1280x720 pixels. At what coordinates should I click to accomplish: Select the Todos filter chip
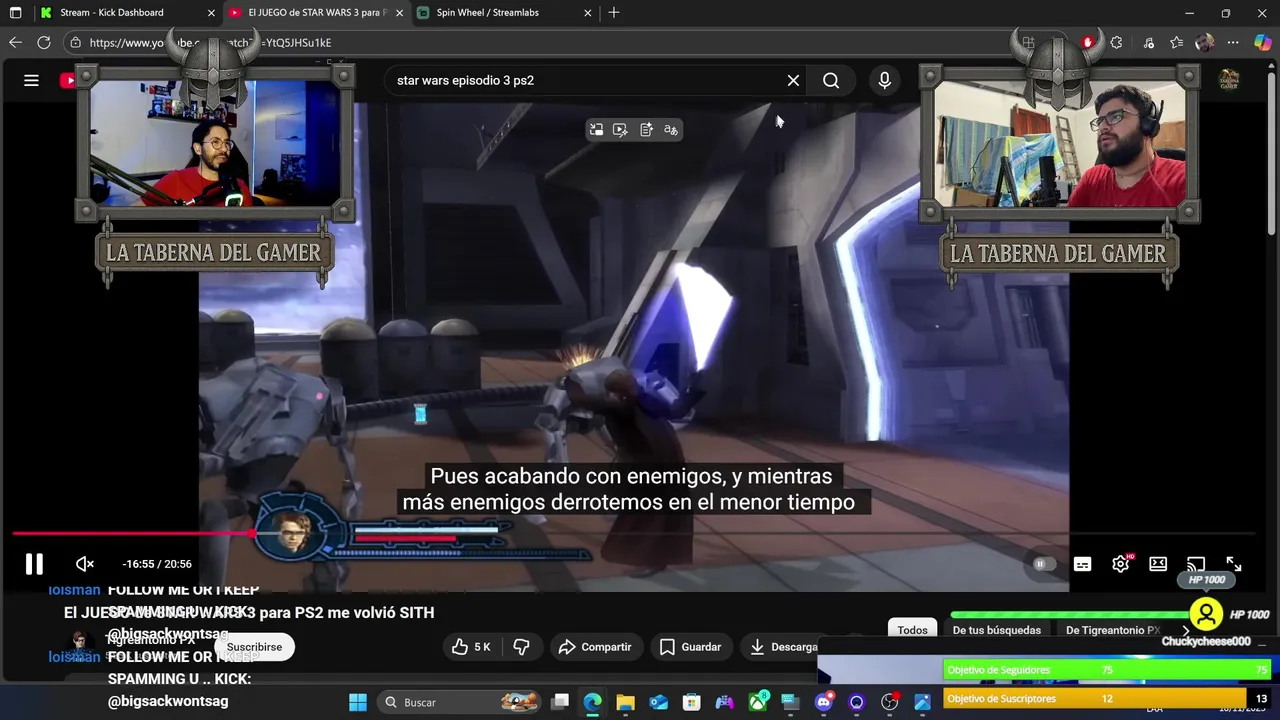tap(912, 630)
